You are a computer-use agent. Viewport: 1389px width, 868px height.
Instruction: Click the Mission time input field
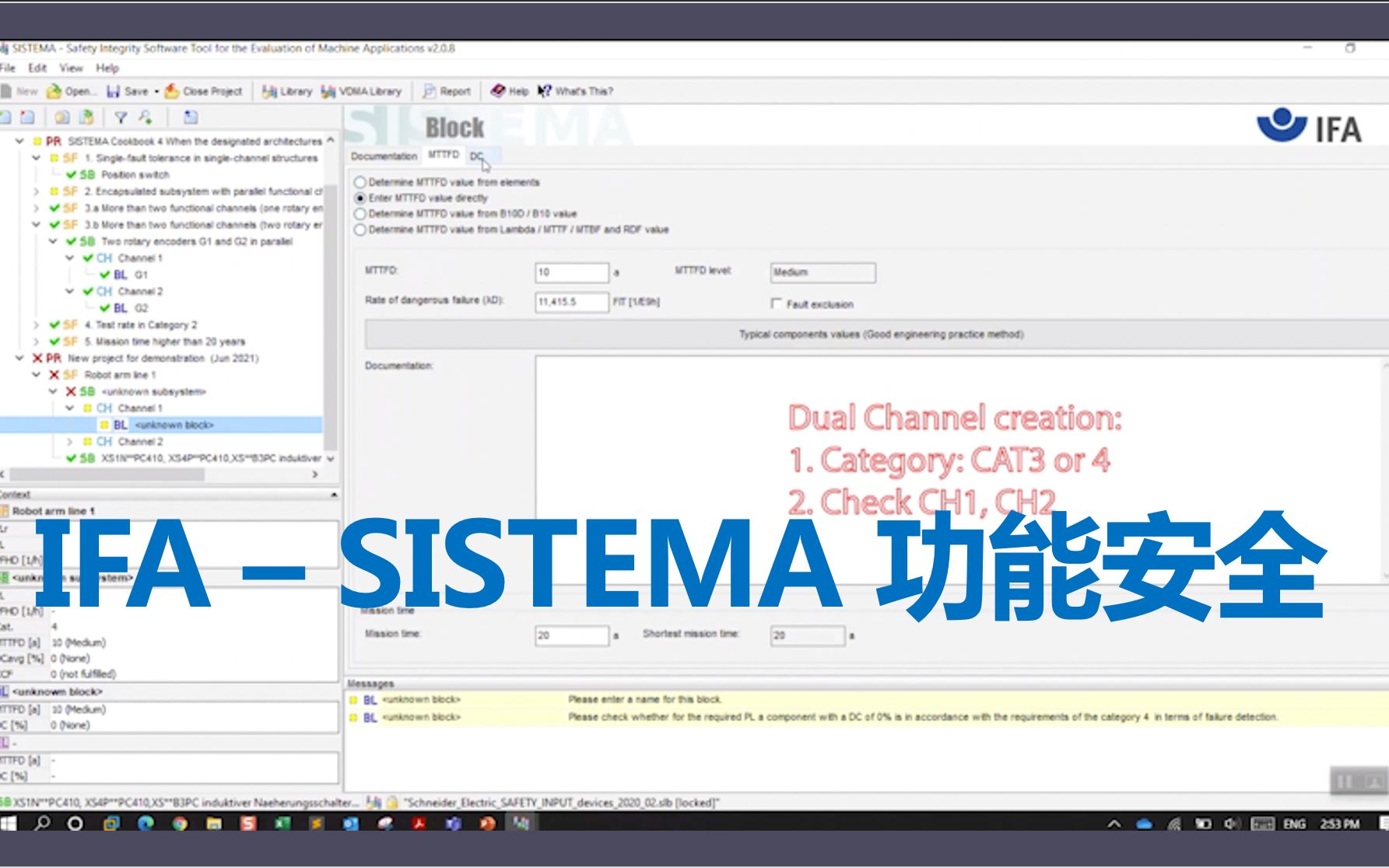point(572,635)
